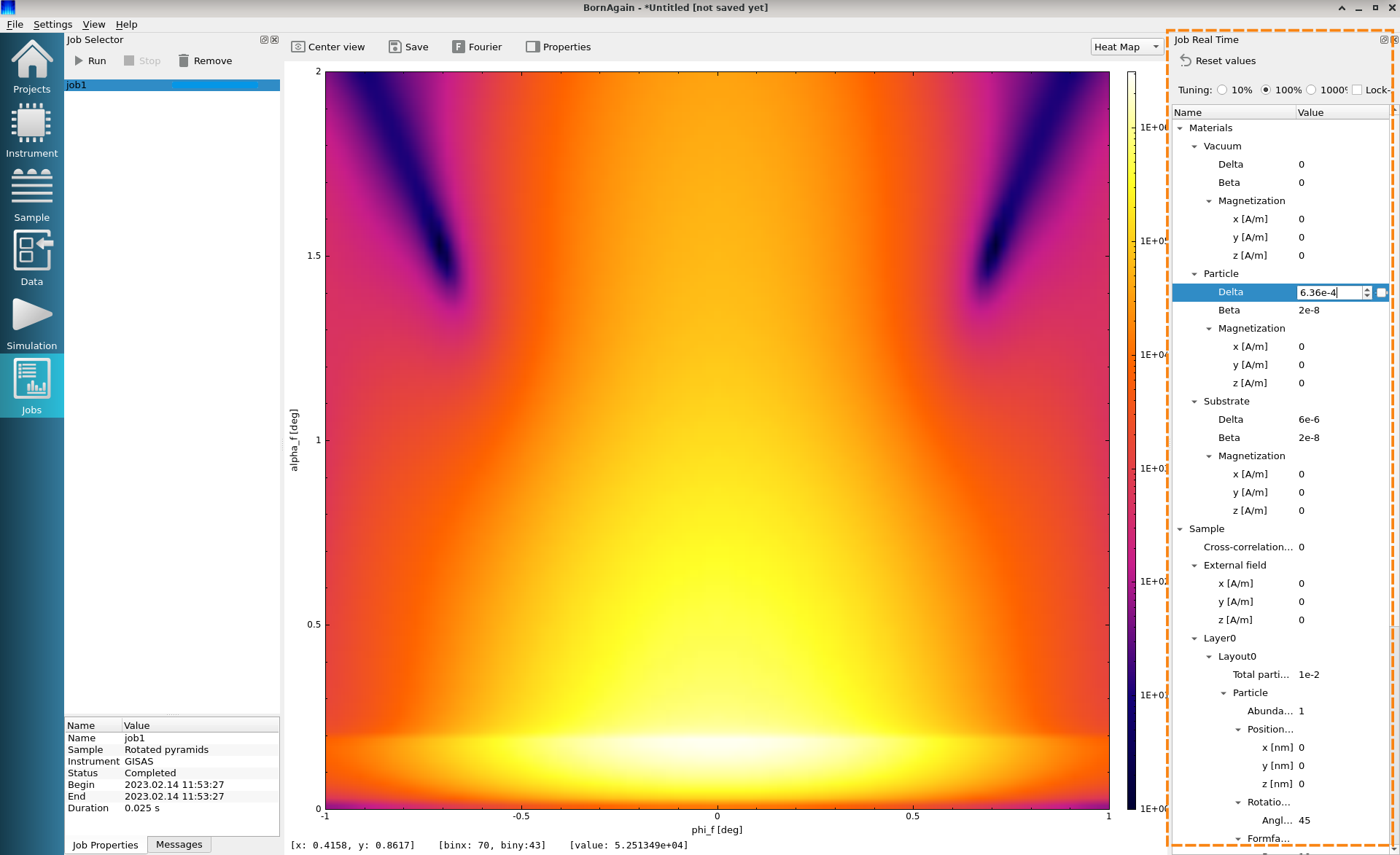Select 10% tuning range
The width and height of the screenshot is (1400, 855).
click(1222, 90)
